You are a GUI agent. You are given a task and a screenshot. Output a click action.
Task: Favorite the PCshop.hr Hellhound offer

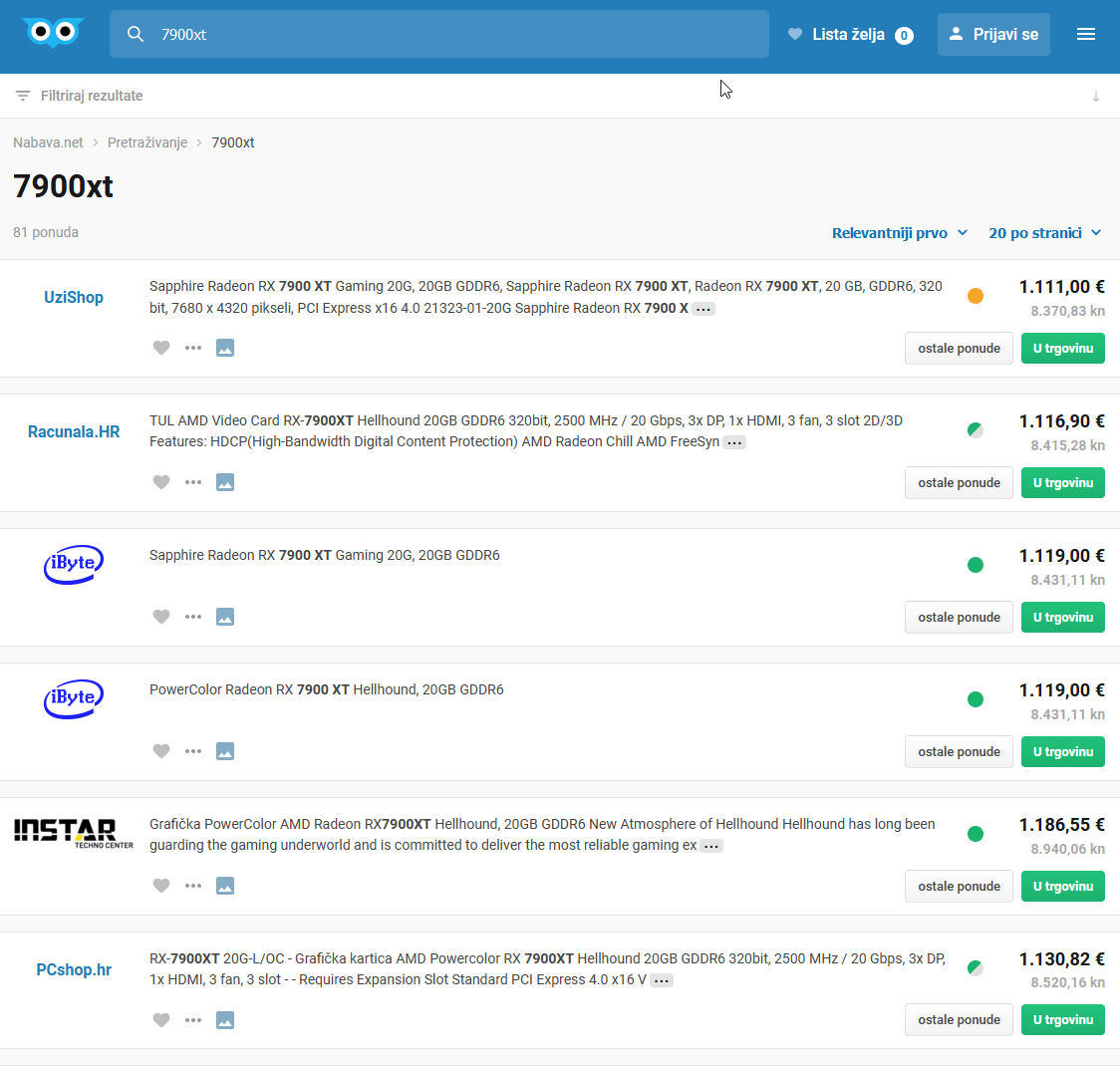[x=161, y=1020]
